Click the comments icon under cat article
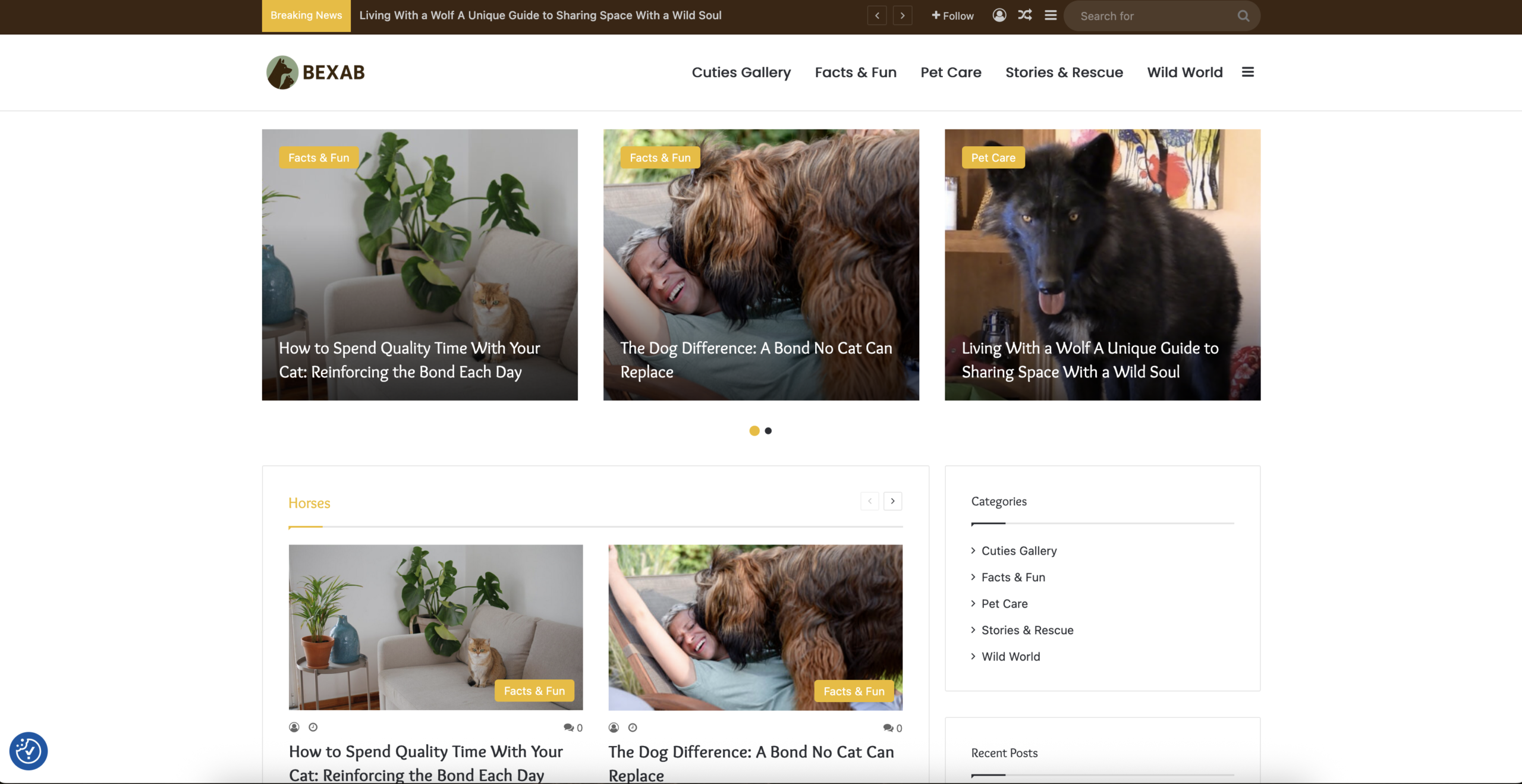 coord(568,728)
